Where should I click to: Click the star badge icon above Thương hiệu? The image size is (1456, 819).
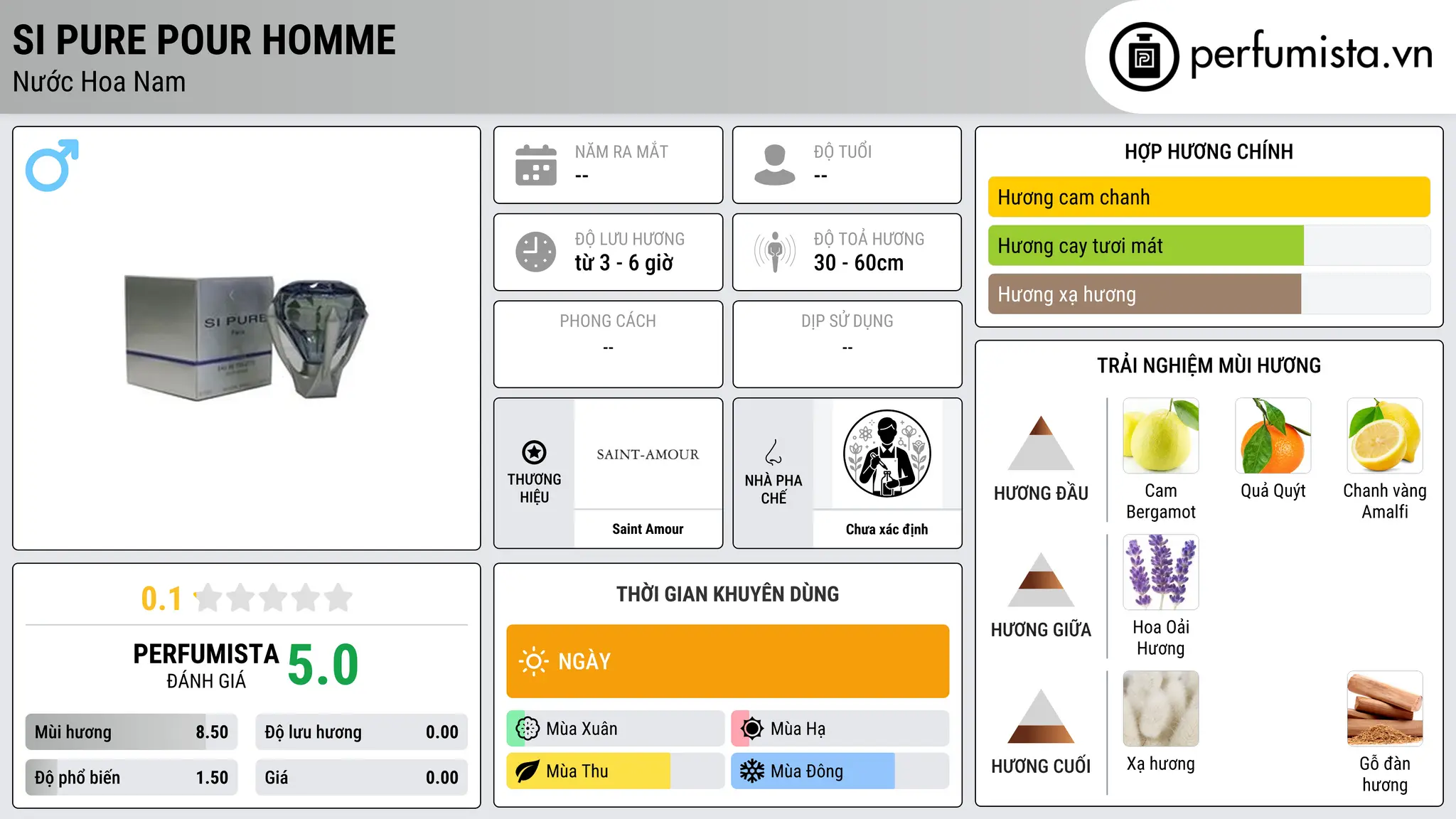tap(534, 452)
